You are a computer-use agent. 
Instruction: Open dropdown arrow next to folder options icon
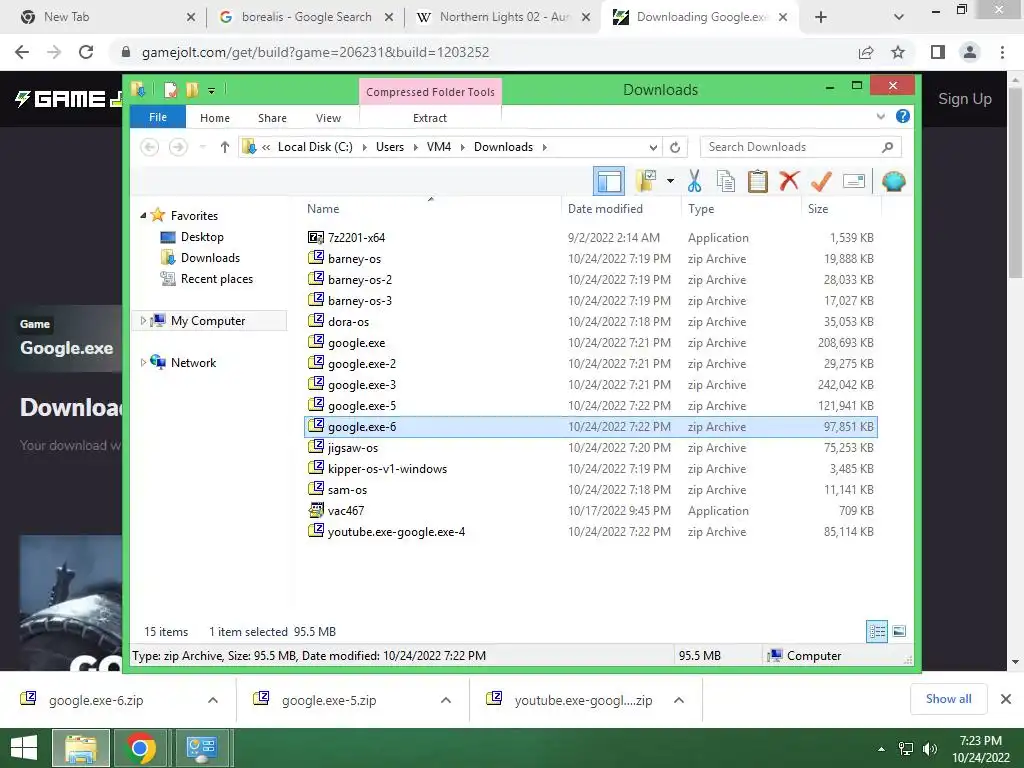[670, 181]
